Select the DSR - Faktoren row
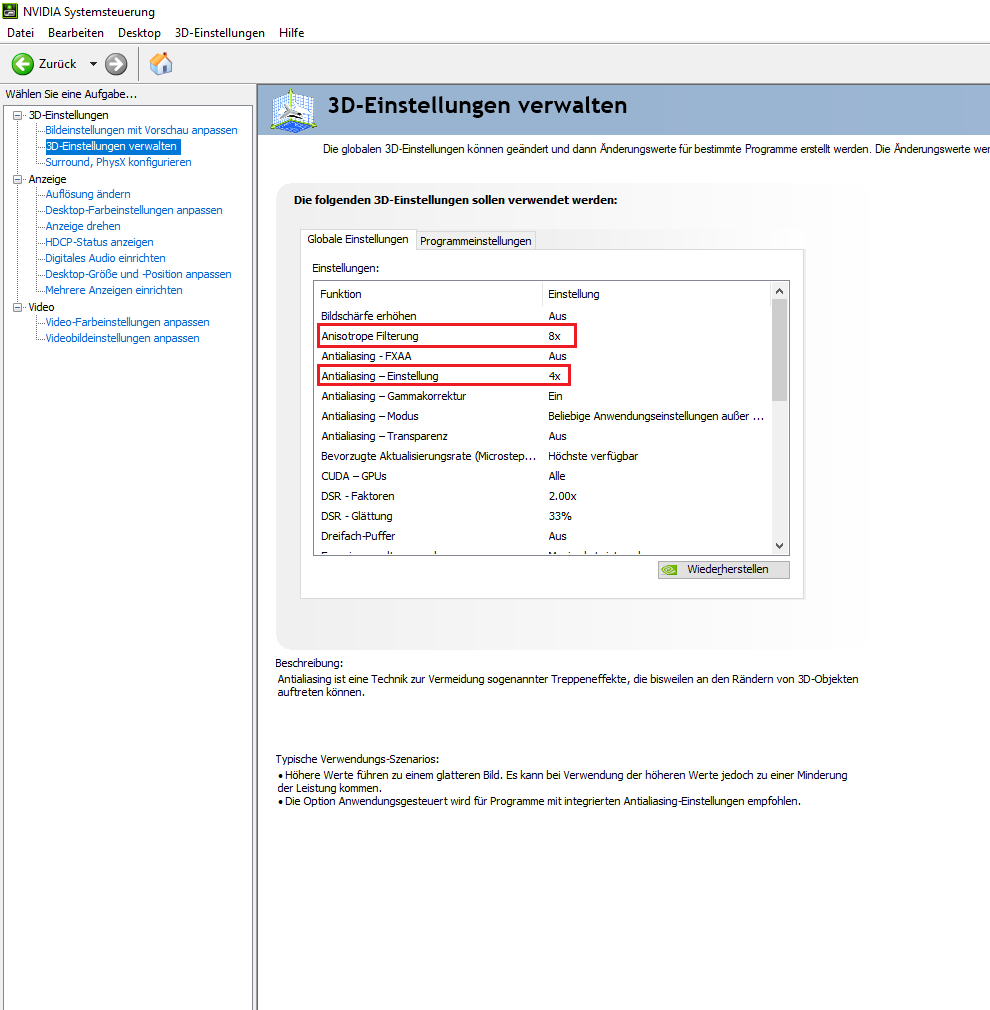 [x=542, y=496]
